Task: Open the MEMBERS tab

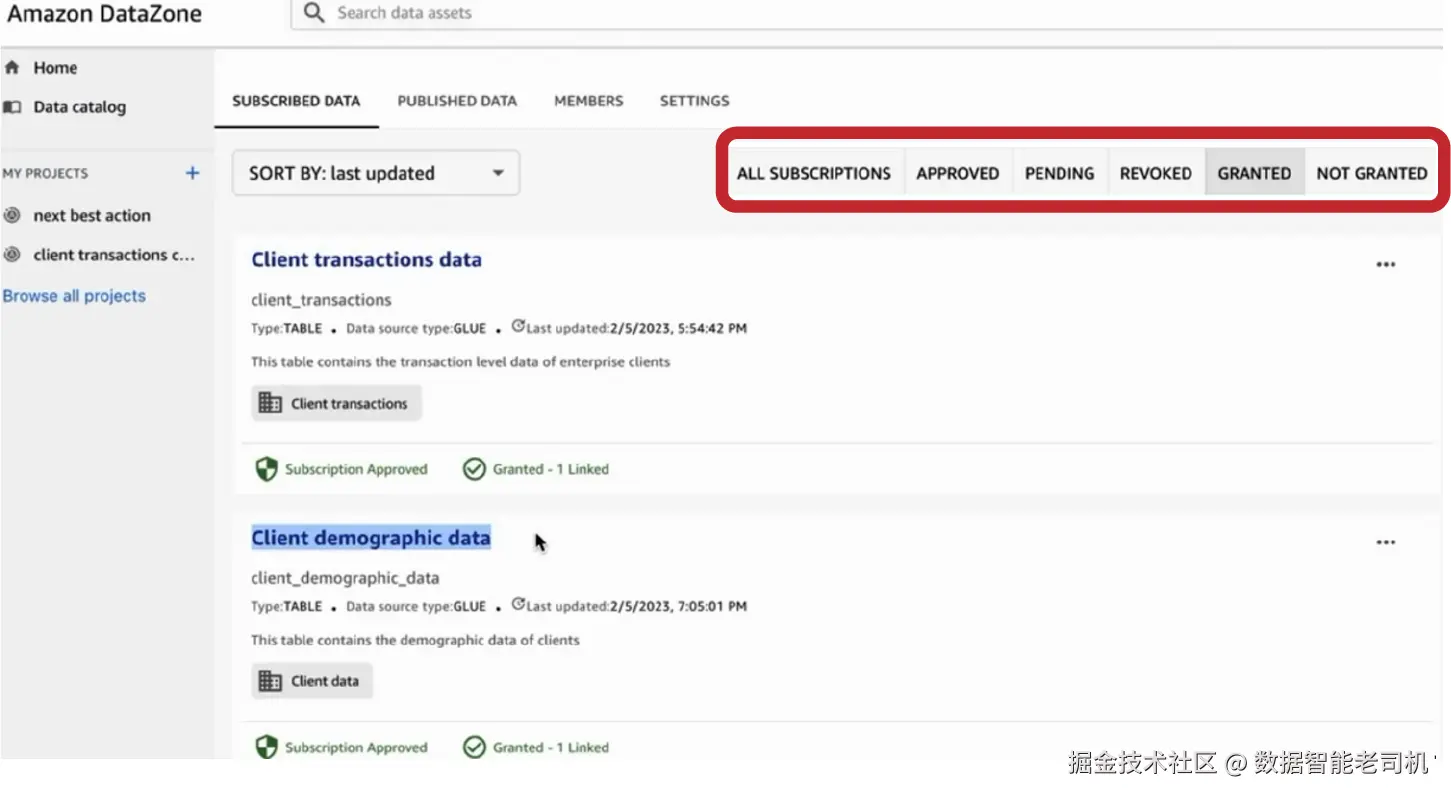Action: pyautogui.click(x=589, y=101)
